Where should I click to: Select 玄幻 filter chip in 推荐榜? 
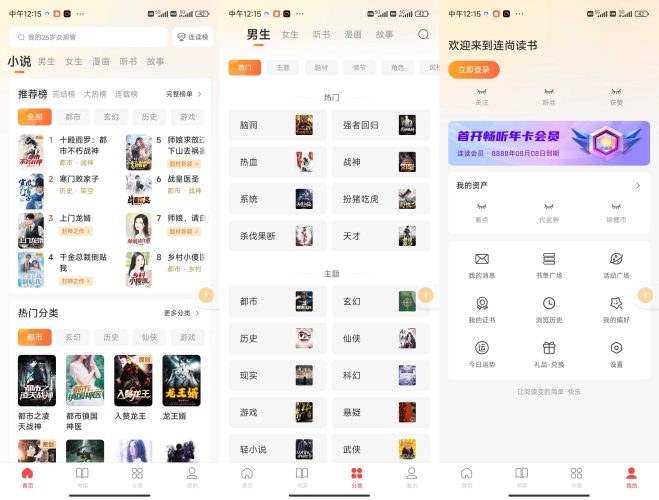point(111,117)
